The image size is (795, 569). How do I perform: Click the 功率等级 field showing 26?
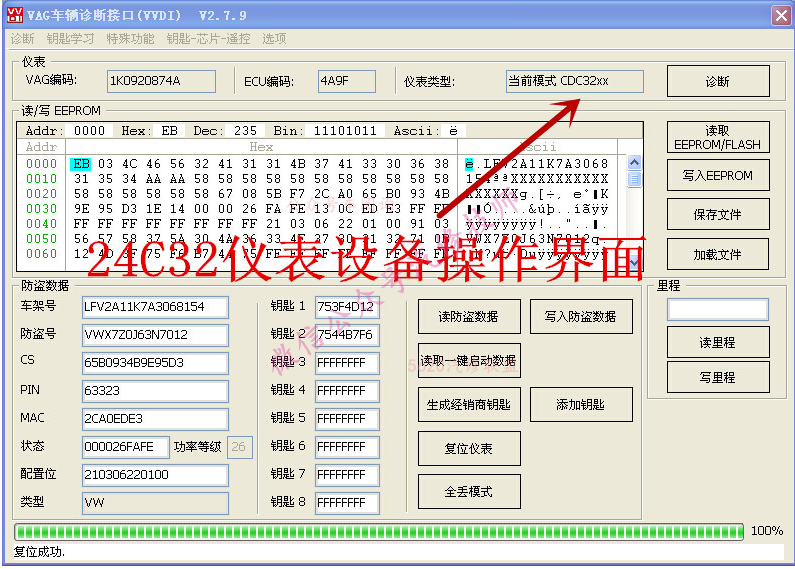[239, 447]
